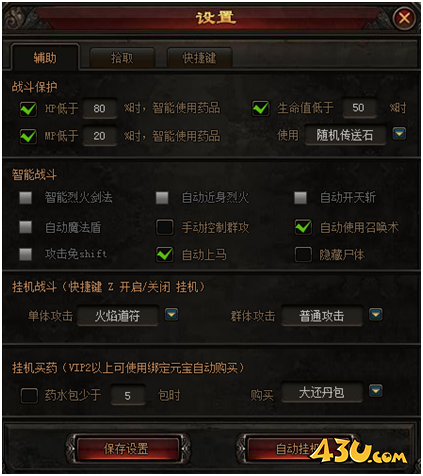The image size is (423, 476).
Task: Enable the 隐藏尸体 checkbox
Action: pos(303,254)
